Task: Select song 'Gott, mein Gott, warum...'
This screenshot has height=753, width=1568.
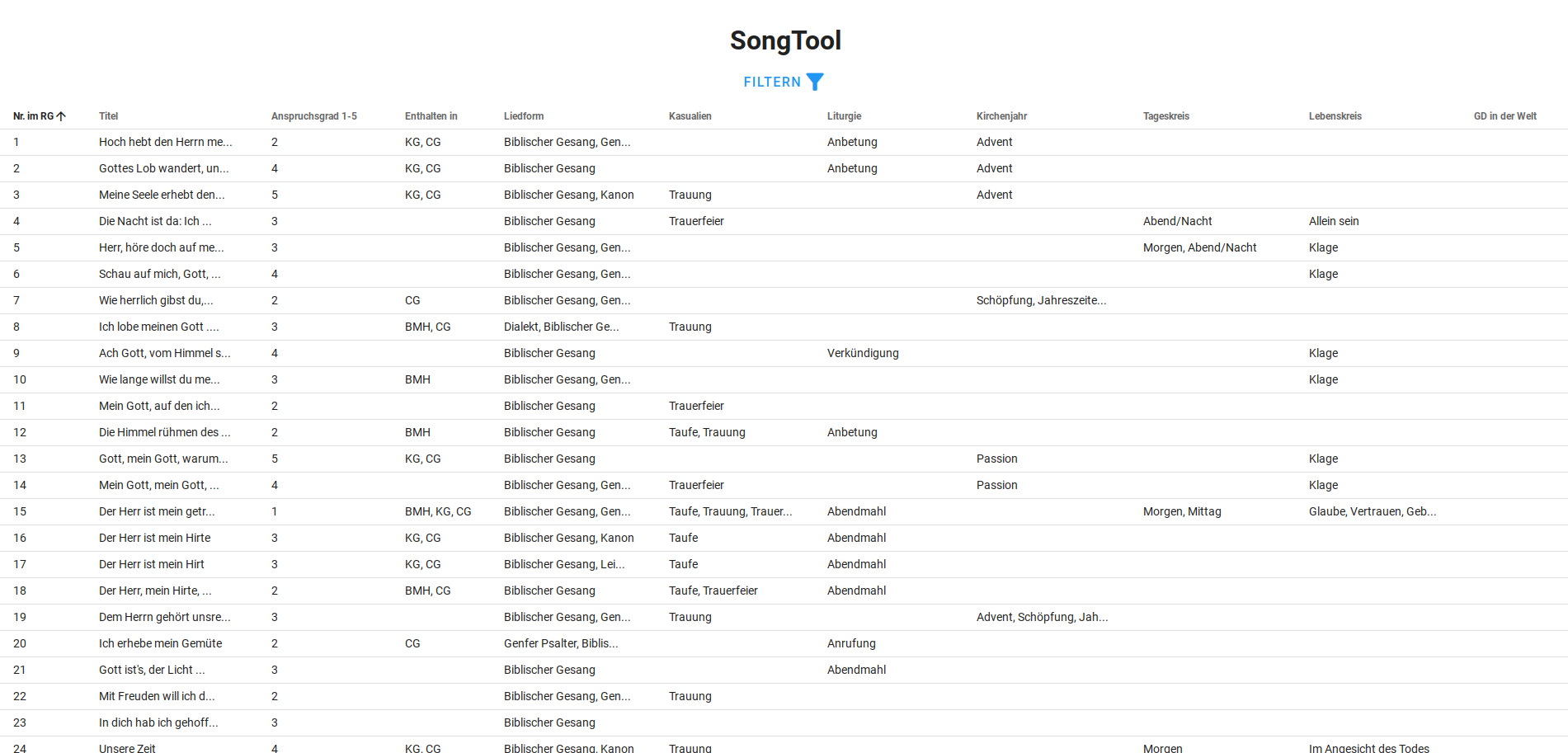Action: [x=163, y=459]
